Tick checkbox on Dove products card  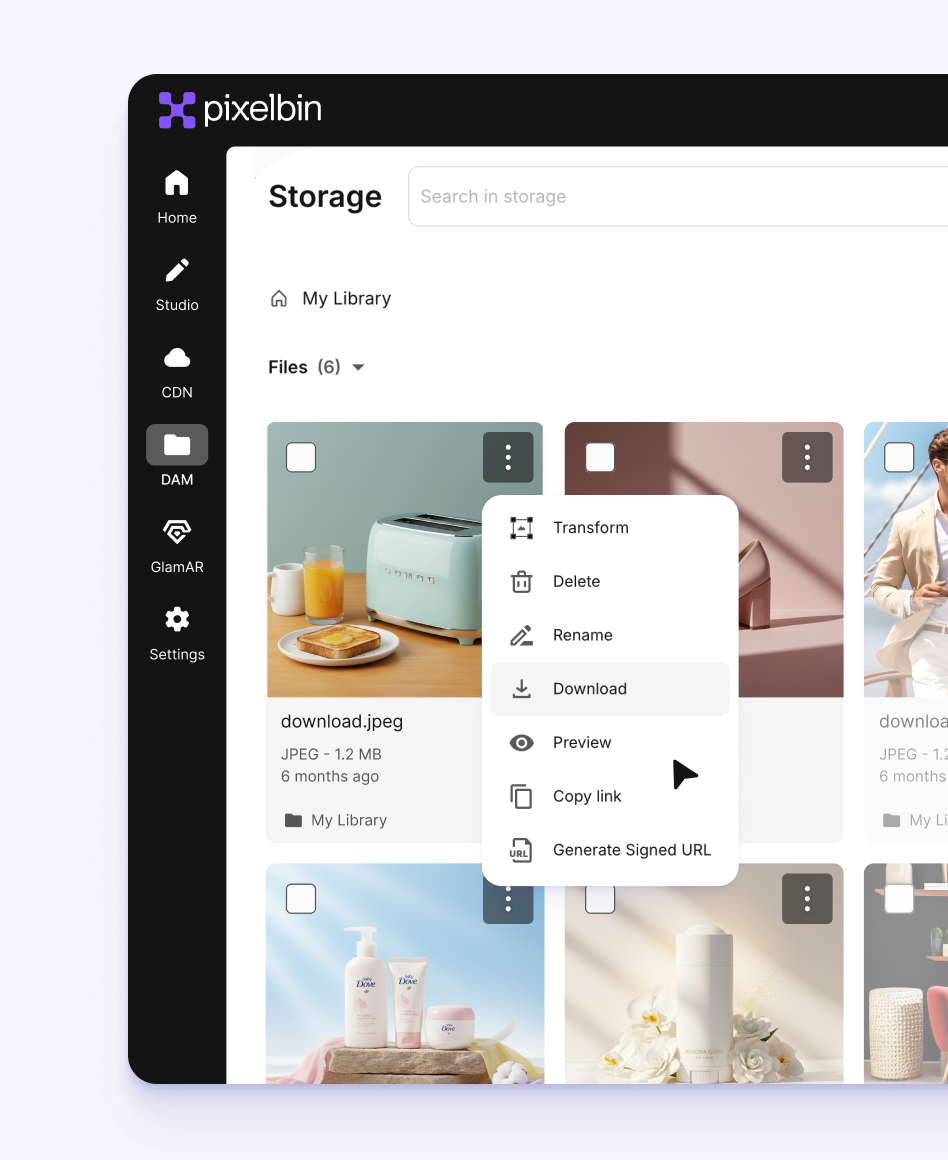coord(301,898)
